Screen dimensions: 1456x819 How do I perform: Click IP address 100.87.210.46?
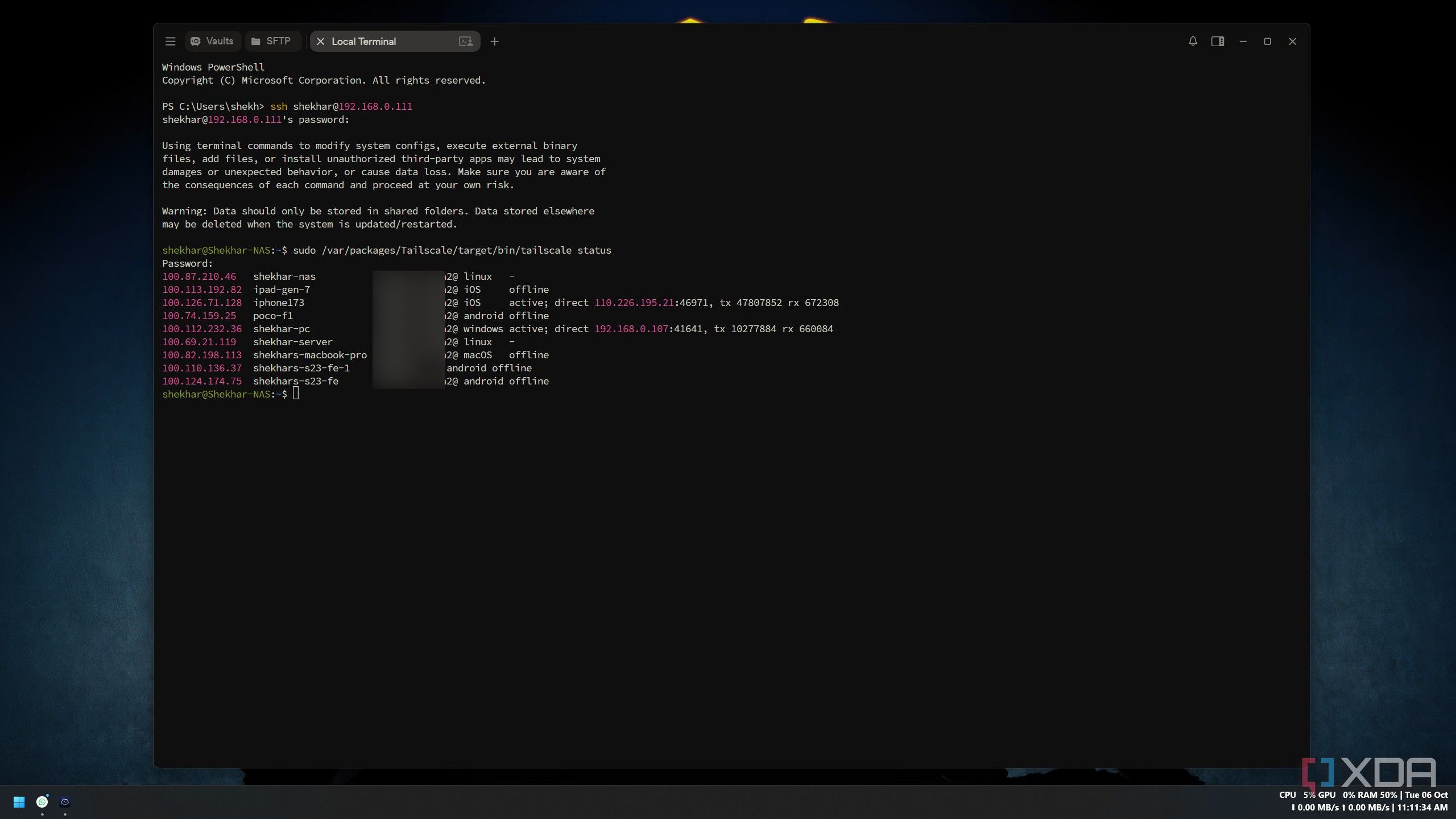(199, 276)
